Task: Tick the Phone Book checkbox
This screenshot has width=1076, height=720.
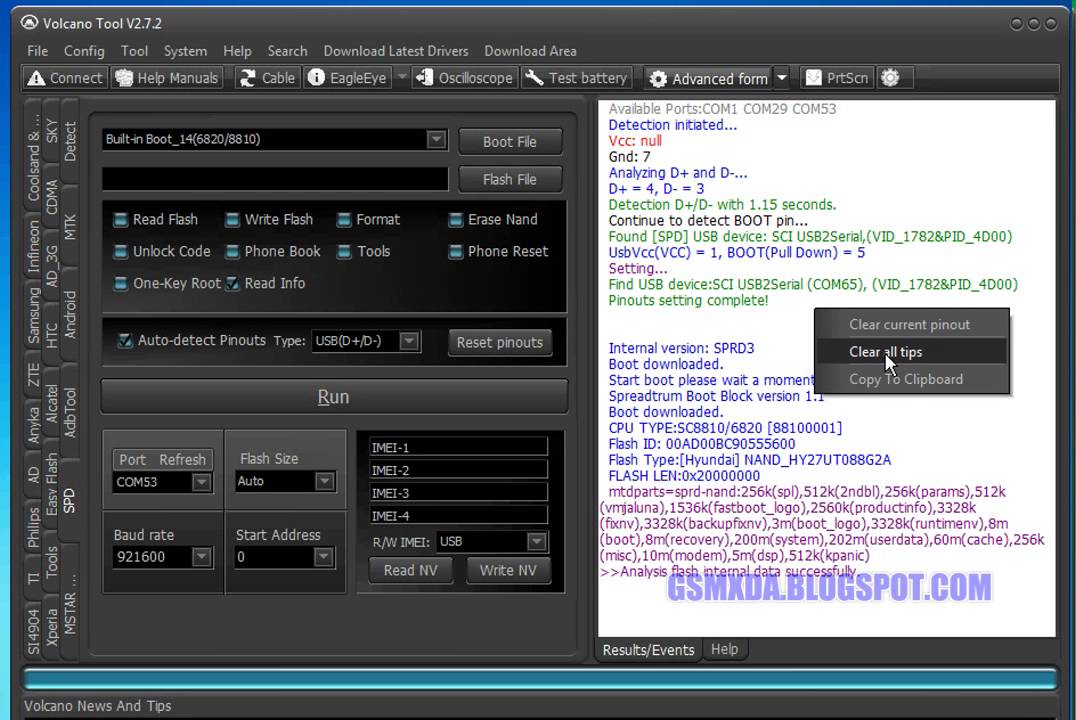Action: [233, 251]
